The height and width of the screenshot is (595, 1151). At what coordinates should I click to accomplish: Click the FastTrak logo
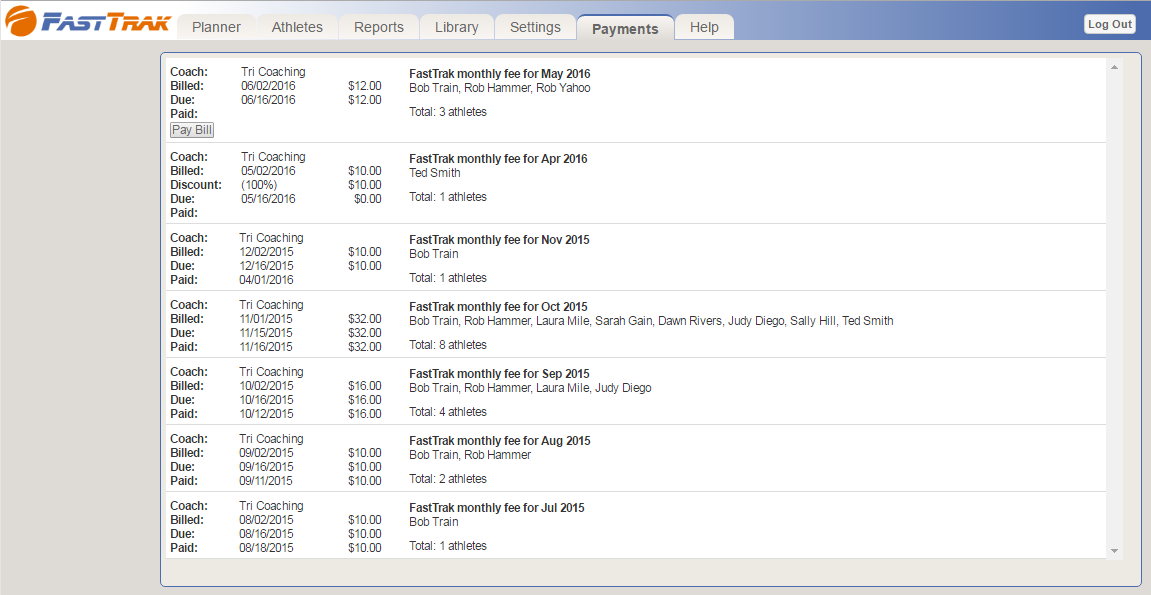(88, 21)
